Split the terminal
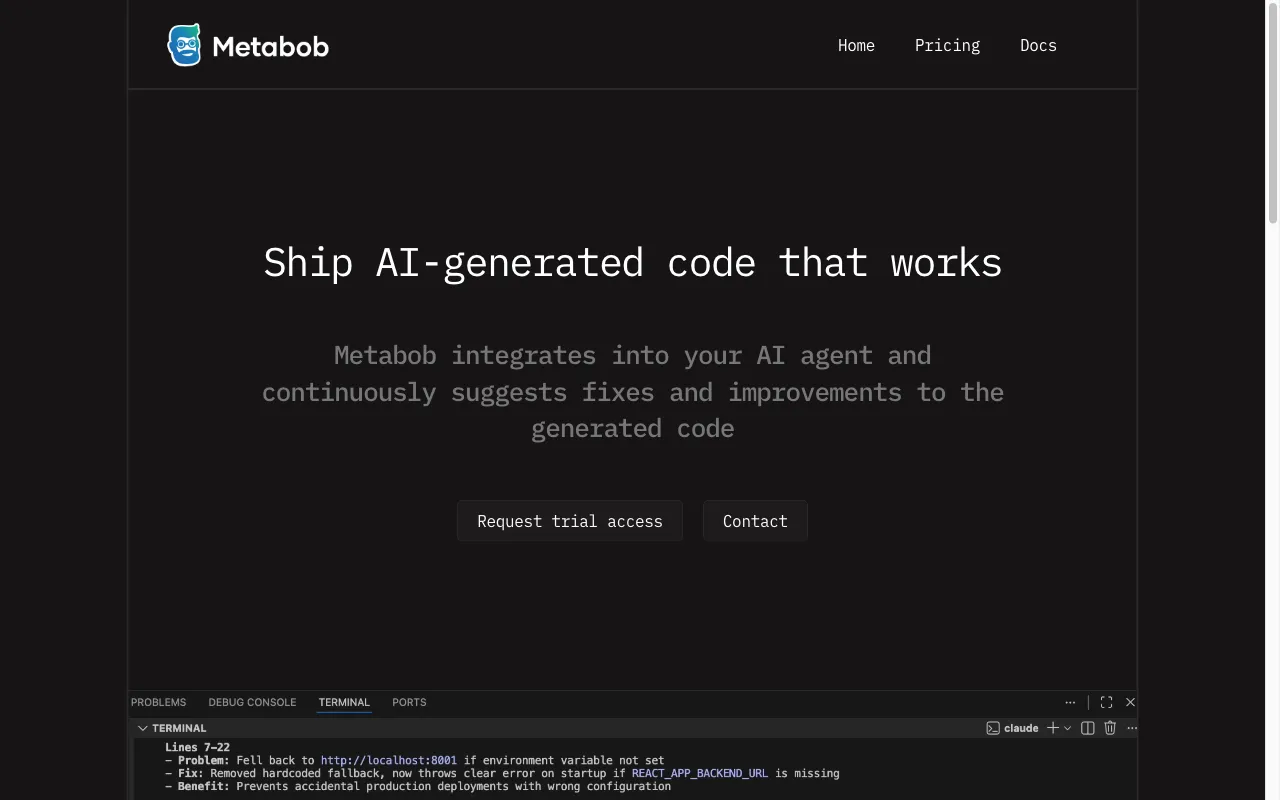This screenshot has width=1280, height=800. tap(1088, 728)
